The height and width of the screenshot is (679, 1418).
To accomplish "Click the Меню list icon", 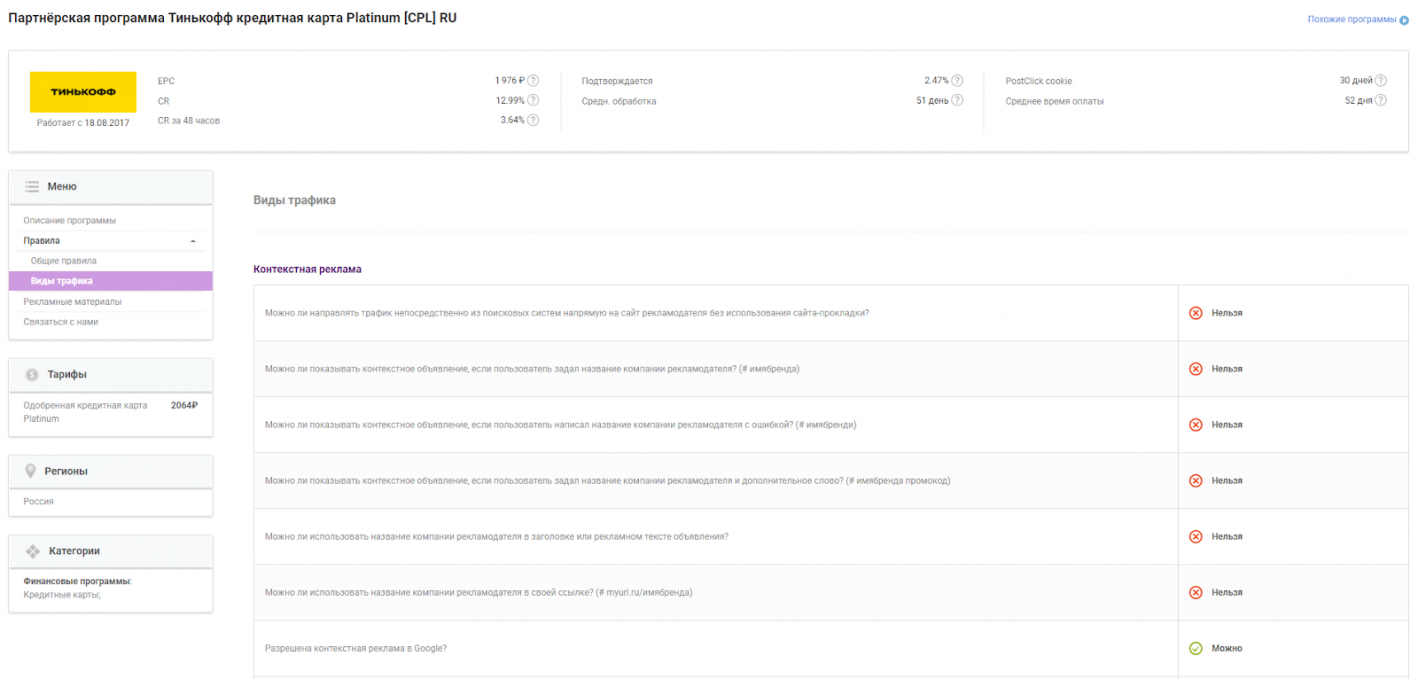I will coord(32,187).
